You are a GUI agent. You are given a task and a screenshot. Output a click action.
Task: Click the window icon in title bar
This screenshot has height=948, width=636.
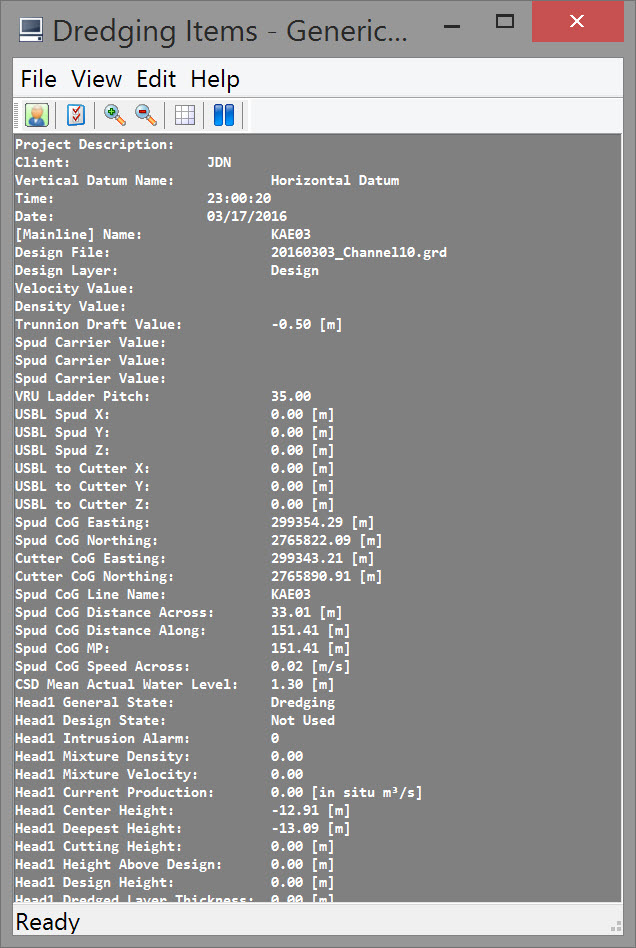32,31
